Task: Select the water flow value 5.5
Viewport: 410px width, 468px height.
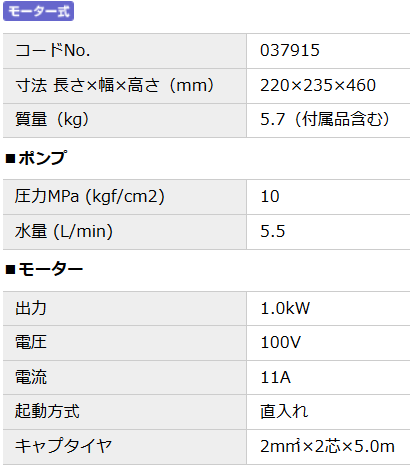Action: [273, 231]
